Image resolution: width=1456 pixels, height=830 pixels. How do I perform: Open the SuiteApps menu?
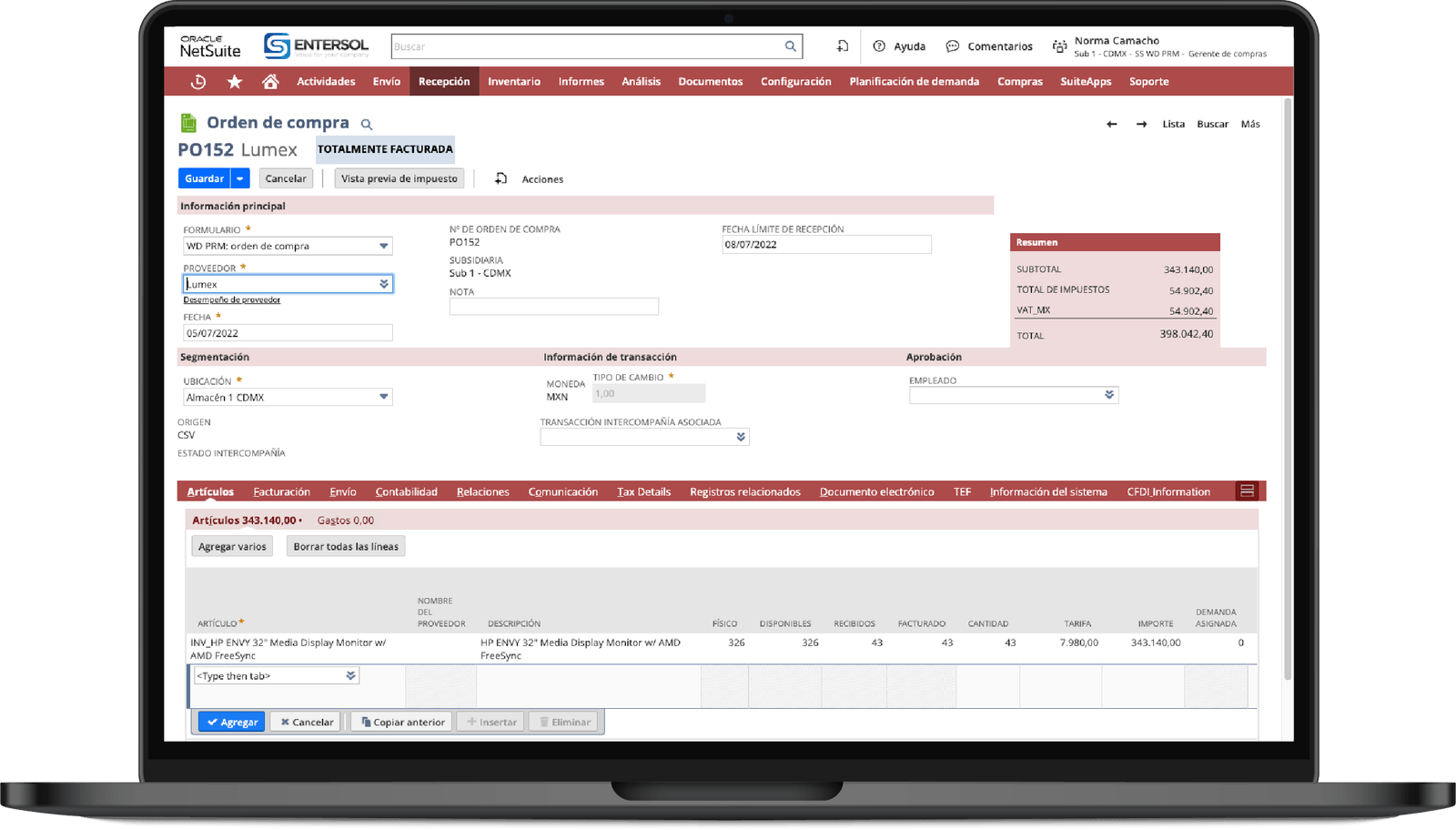pos(1086,82)
